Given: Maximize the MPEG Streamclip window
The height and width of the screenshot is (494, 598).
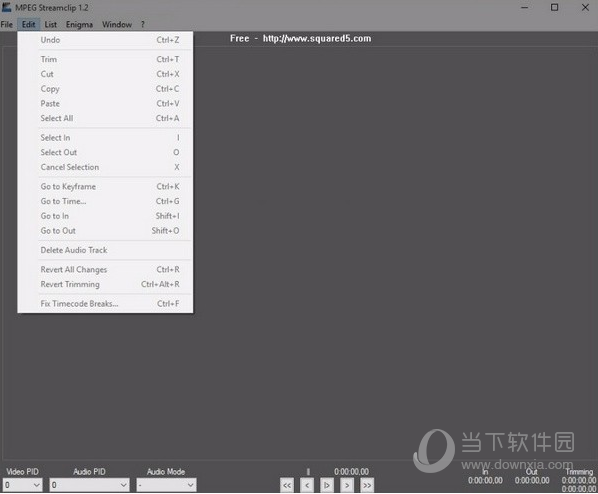Looking at the screenshot, I should (555, 7).
